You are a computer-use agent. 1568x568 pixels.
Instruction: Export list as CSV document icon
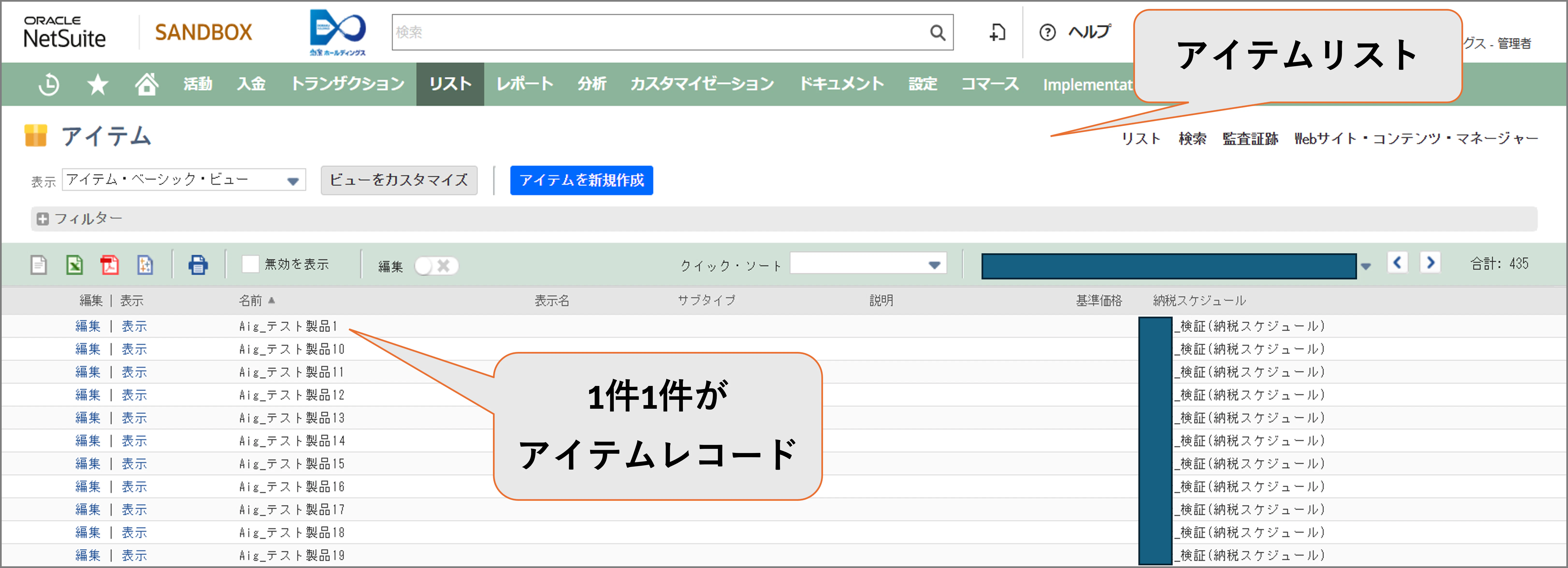pos(39,265)
